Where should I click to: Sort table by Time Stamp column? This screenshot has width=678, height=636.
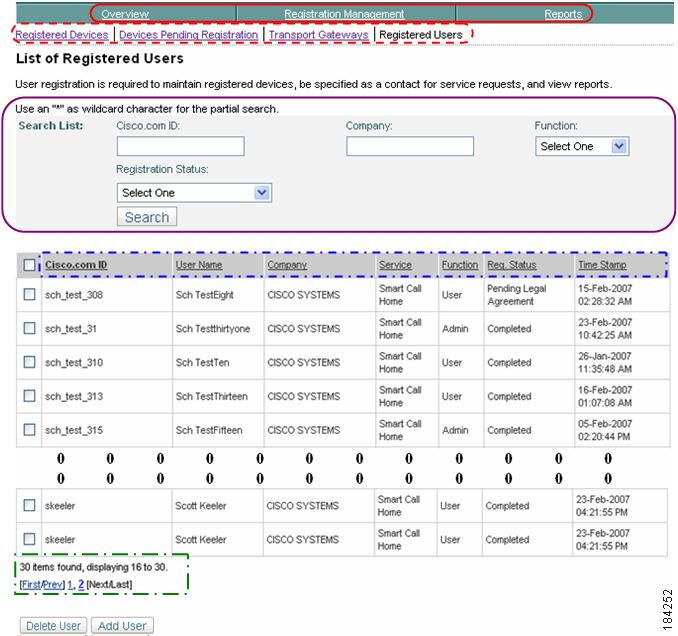pyautogui.click(x=602, y=265)
